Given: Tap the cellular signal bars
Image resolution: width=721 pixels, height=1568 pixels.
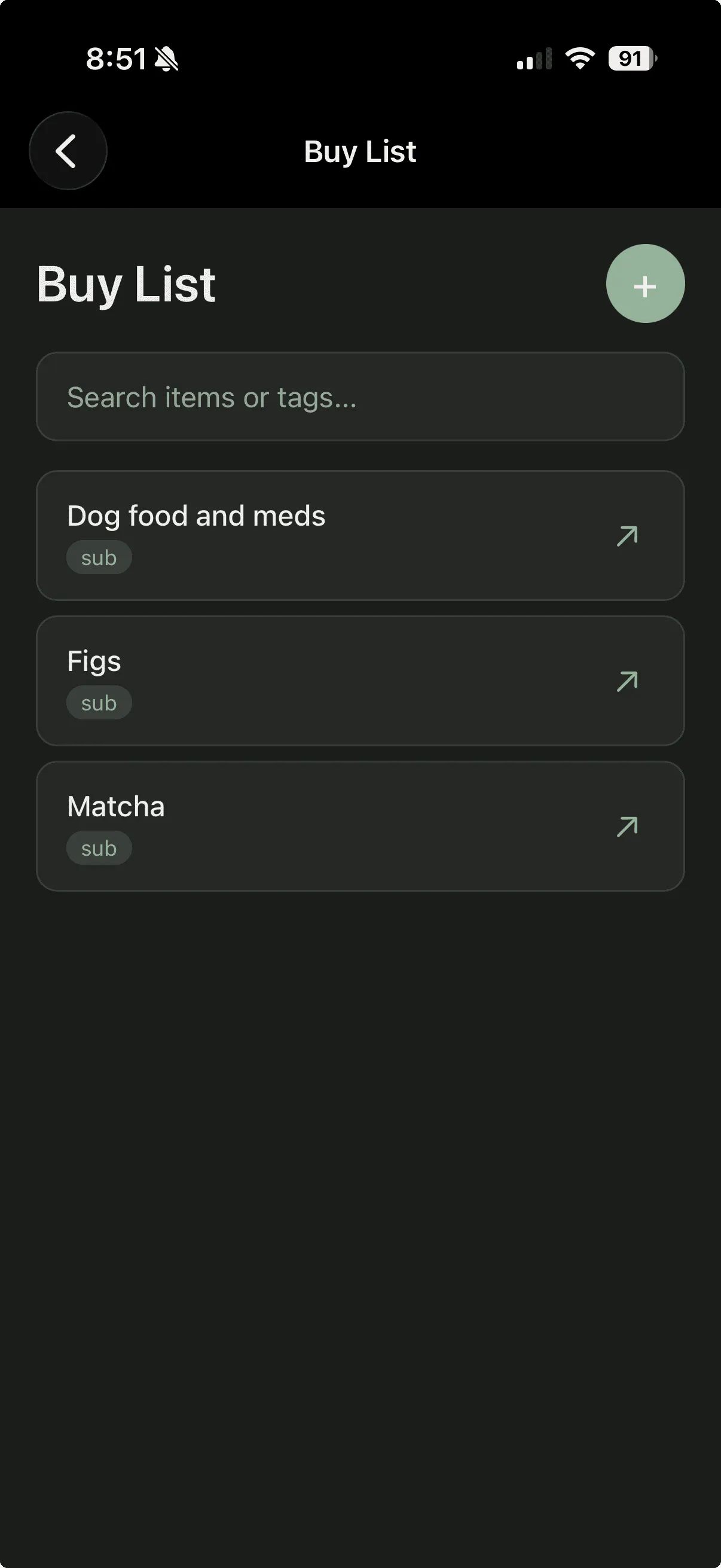Looking at the screenshot, I should [x=534, y=59].
